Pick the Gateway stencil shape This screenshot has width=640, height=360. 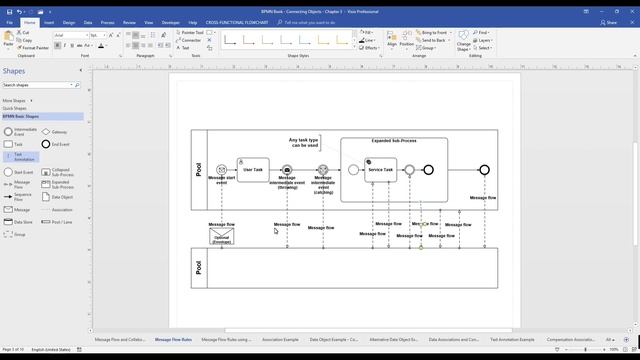[55, 132]
